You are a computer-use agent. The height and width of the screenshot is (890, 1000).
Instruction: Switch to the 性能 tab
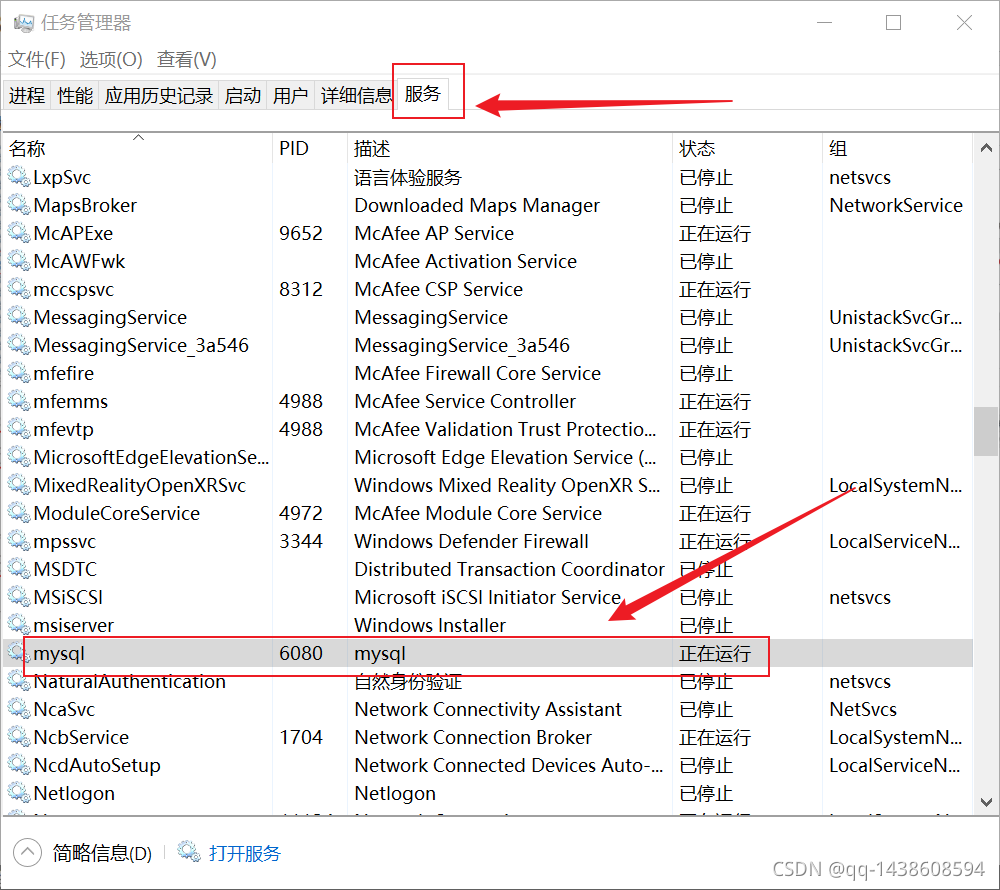coord(75,96)
